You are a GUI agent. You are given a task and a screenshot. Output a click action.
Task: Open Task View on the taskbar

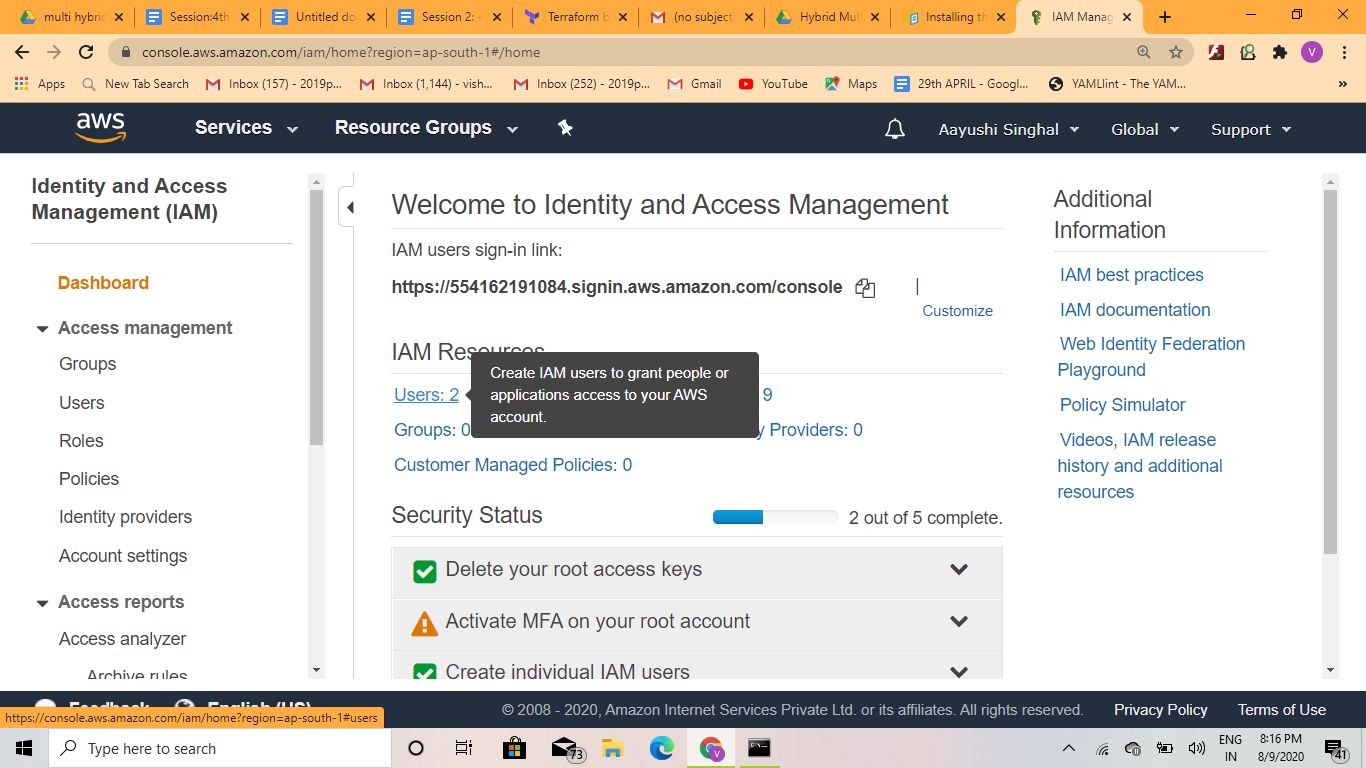pyautogui.click(x=463, y=748)
